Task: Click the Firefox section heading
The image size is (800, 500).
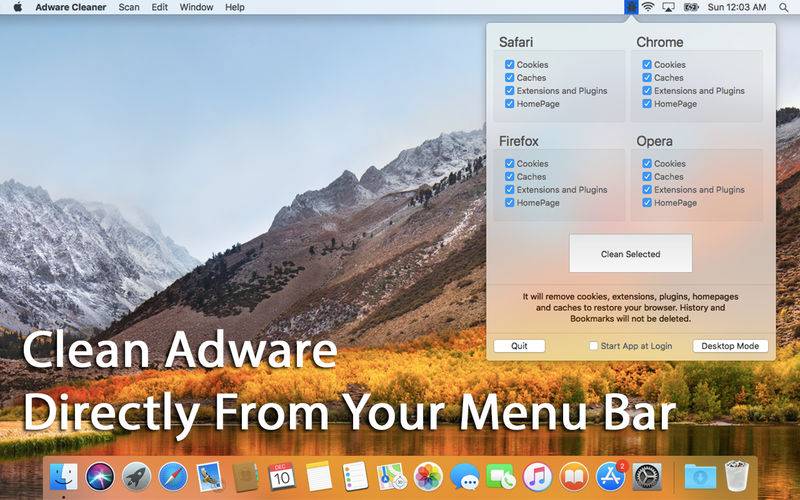Action: pyautogui.click(x=519, y=141)
